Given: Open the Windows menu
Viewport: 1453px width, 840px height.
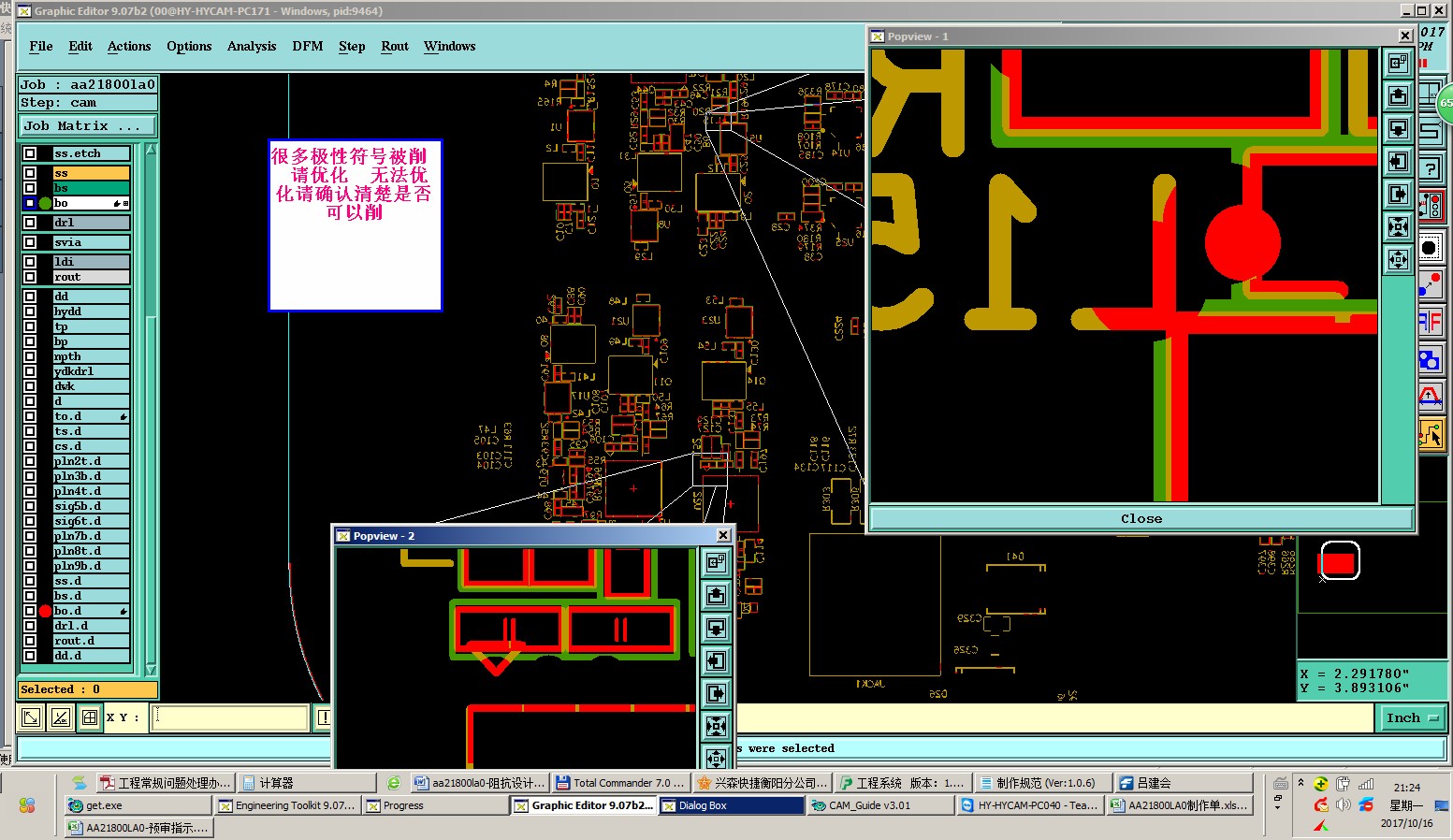Looking at the screenshot, I should click(450, 46).
